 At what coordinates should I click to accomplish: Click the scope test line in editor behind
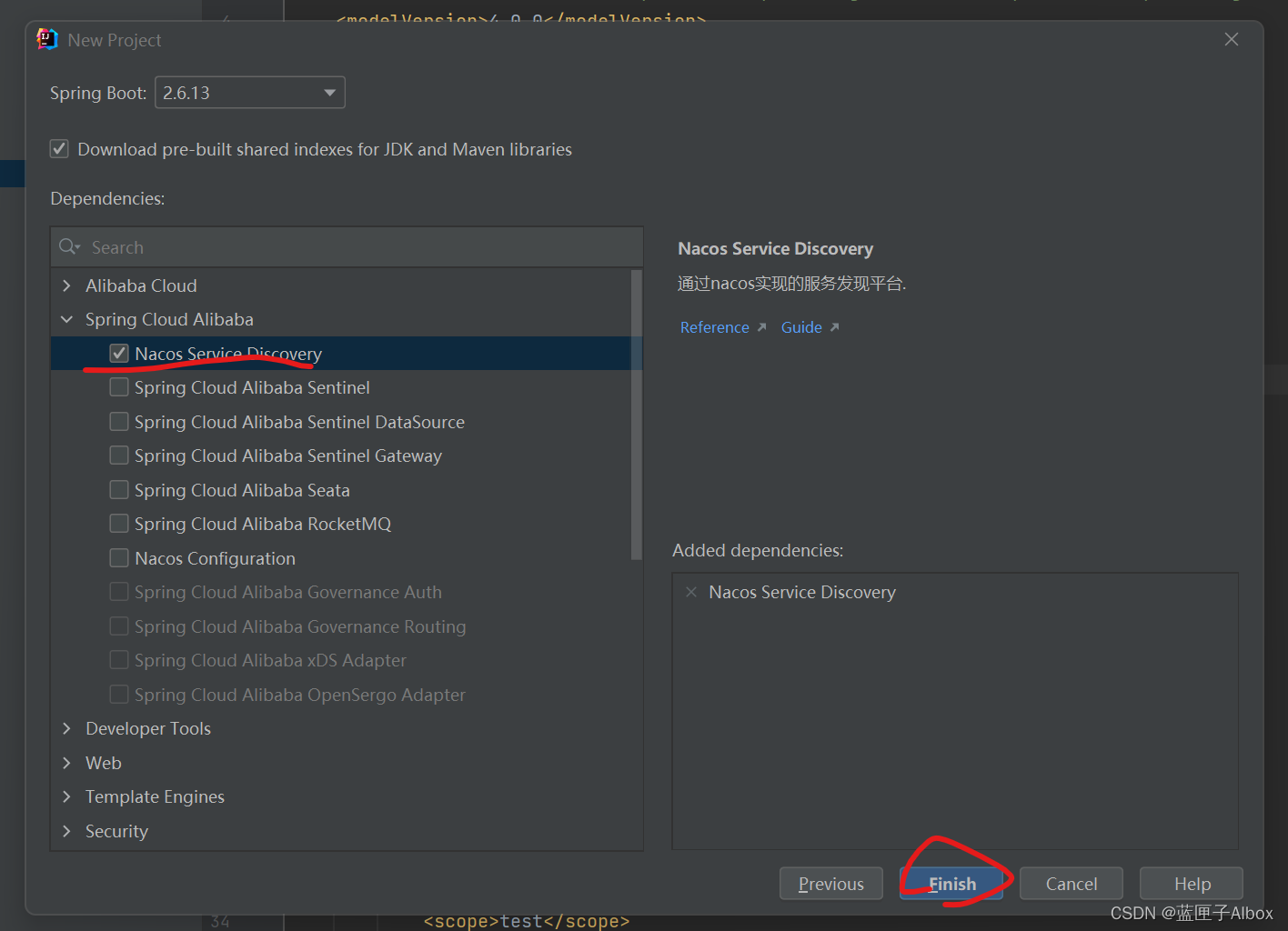[527, 922]
